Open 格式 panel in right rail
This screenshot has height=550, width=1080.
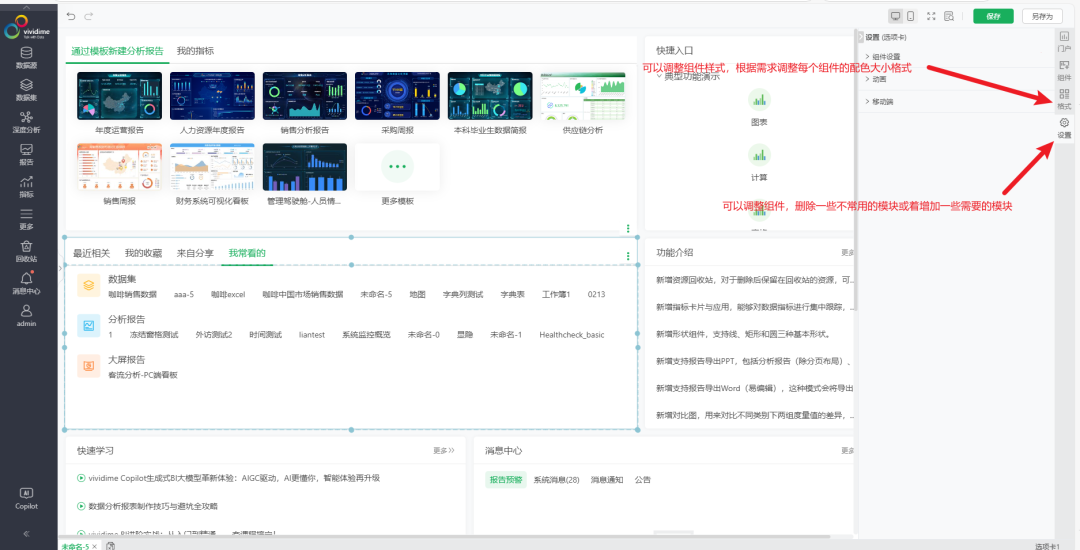[1064, 99]
